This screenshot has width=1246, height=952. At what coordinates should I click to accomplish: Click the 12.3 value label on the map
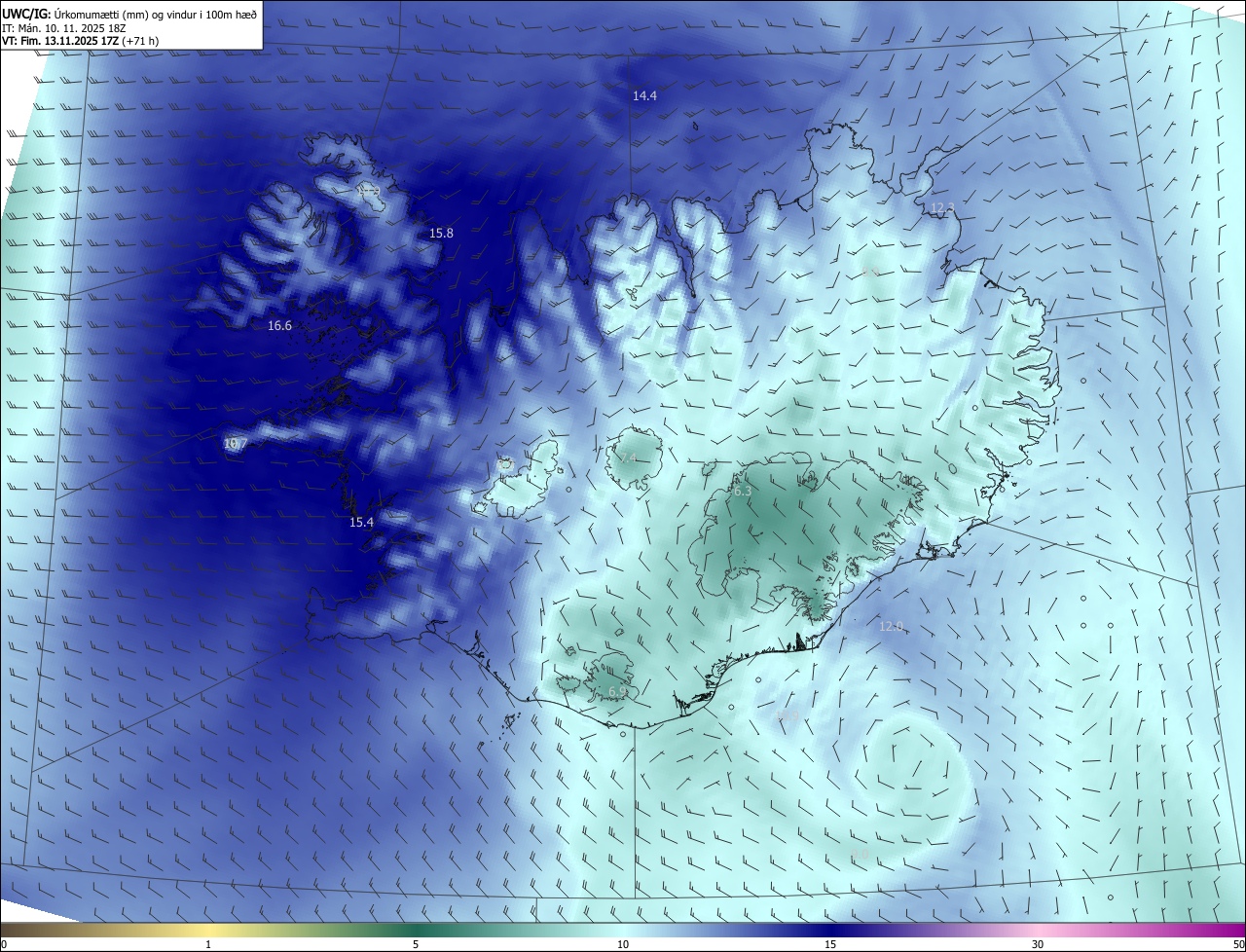click(x=942, y=208)
